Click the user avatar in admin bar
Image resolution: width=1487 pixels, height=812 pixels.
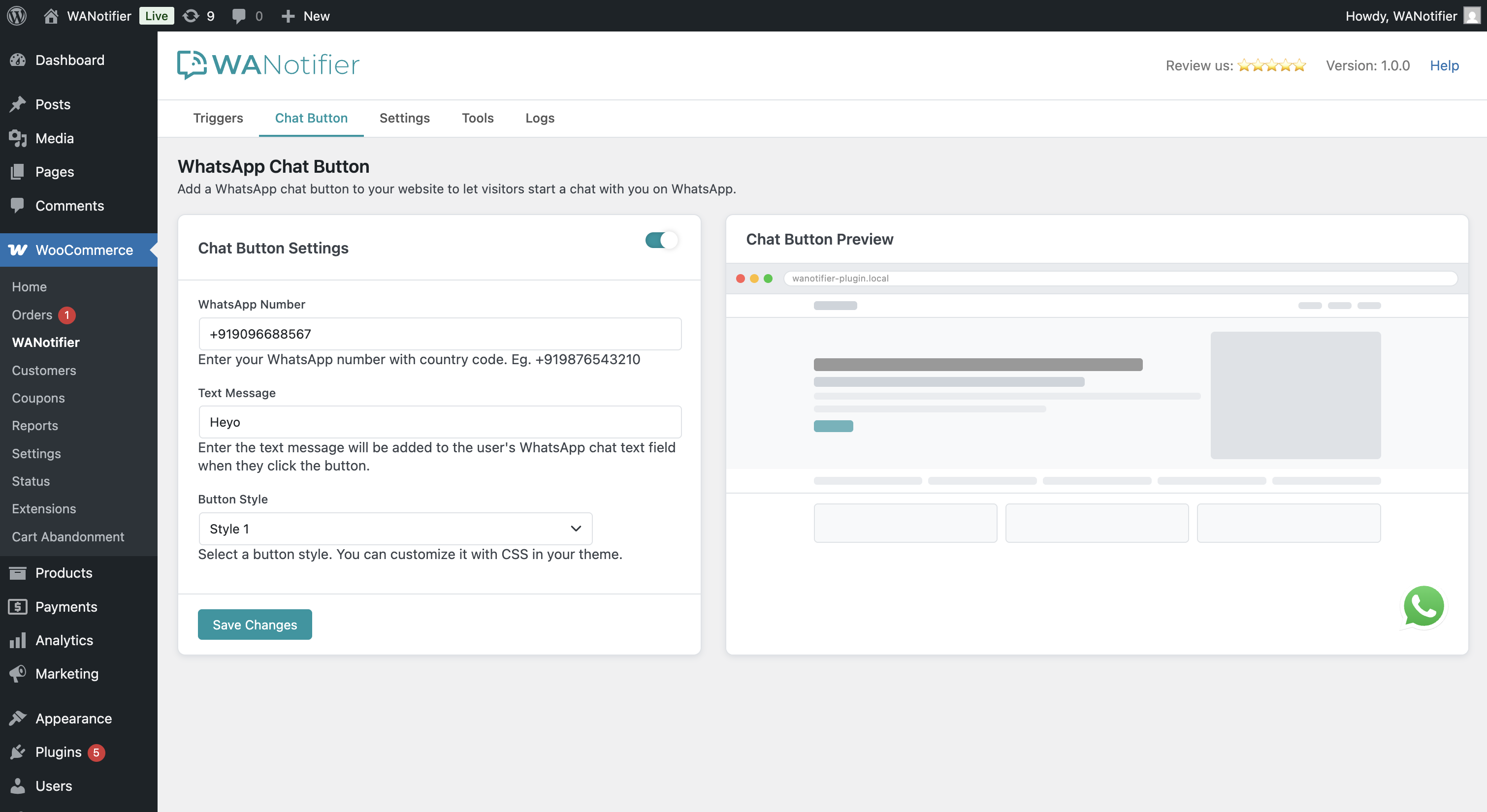tap(1473, 16)
